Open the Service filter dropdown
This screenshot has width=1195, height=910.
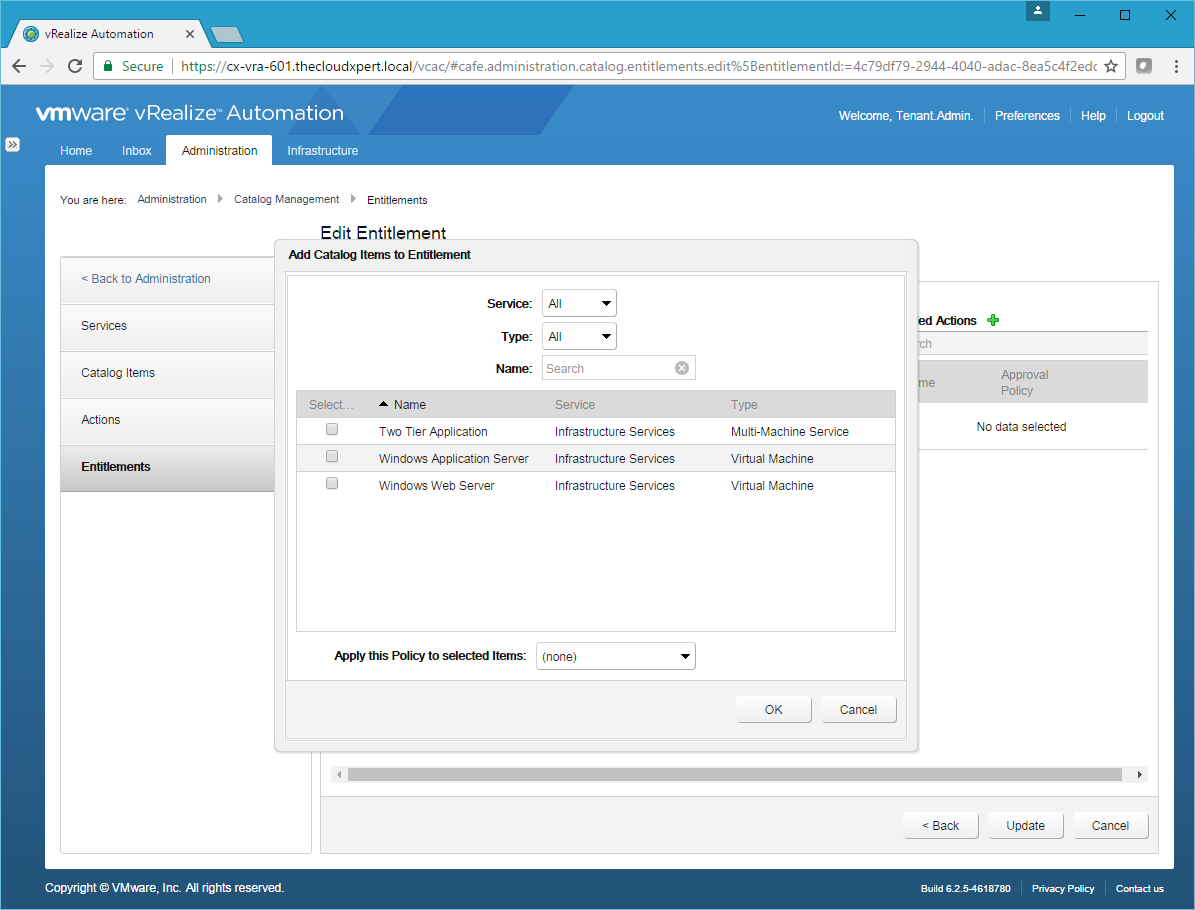tap(579, 303)
